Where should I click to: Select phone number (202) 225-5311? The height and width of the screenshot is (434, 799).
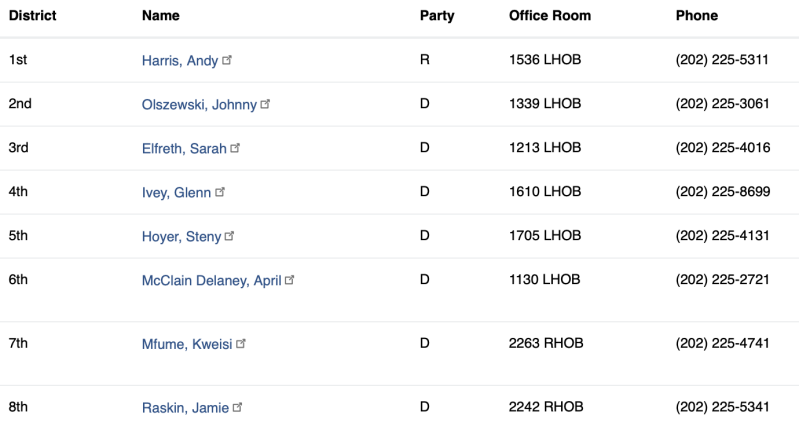coord(722,60)
